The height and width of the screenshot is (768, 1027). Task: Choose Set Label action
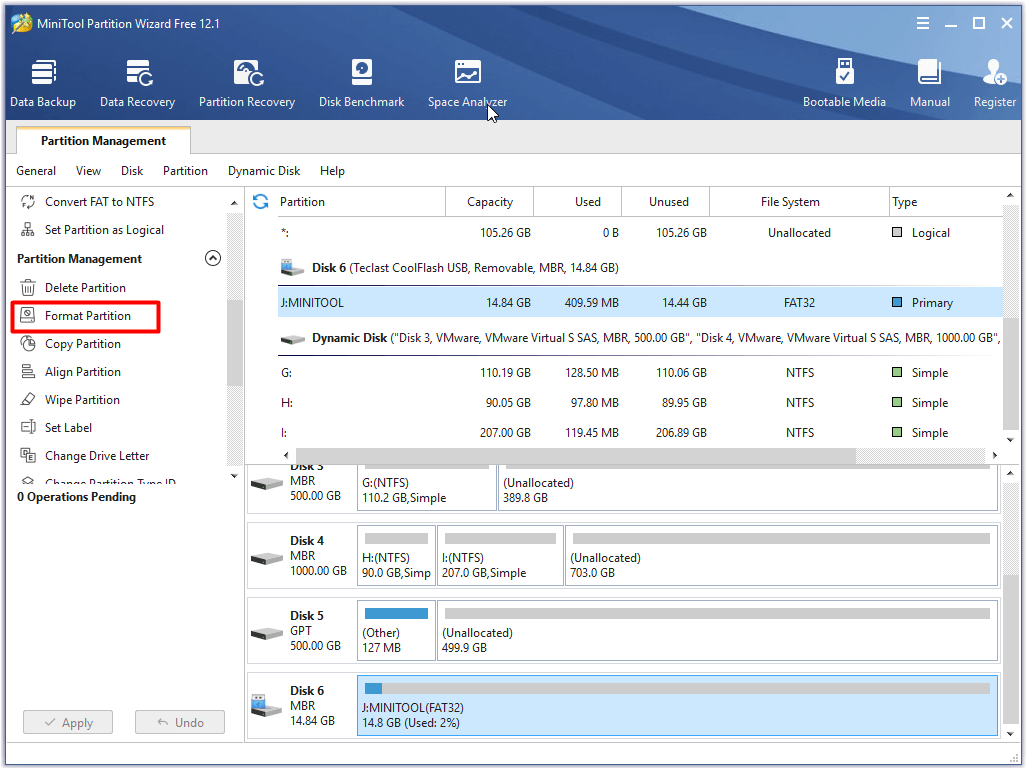coord(68,428)
